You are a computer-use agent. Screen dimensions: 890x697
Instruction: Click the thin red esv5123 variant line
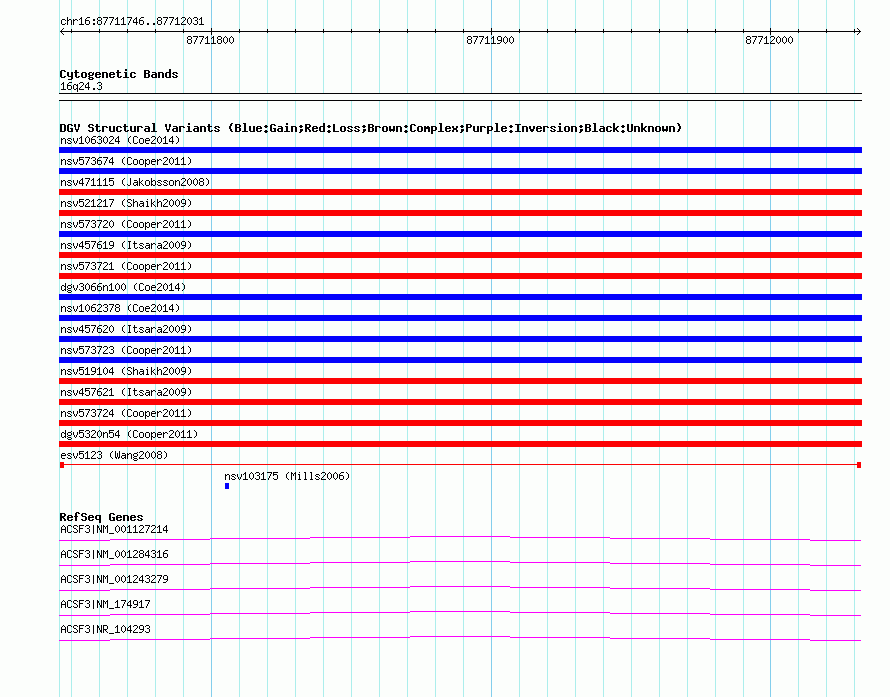460,465
